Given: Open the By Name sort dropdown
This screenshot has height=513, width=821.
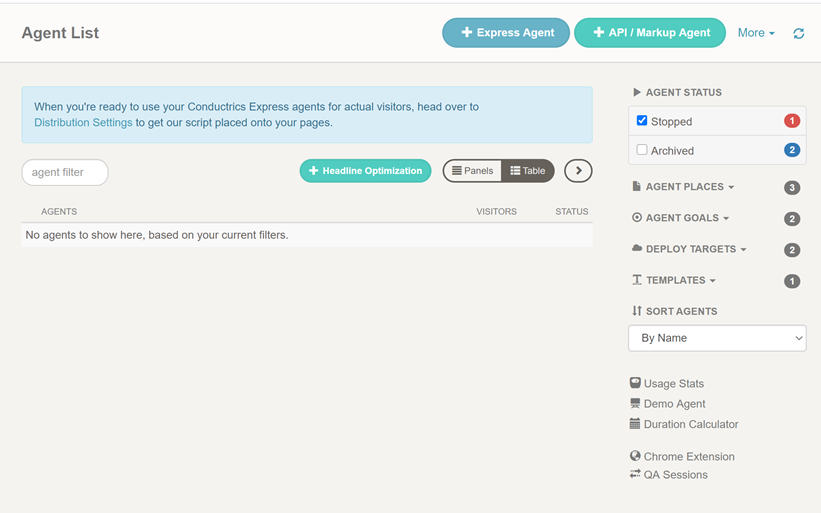Looking at the screenshot, I should pyautogui.click(x=717, y=338).
